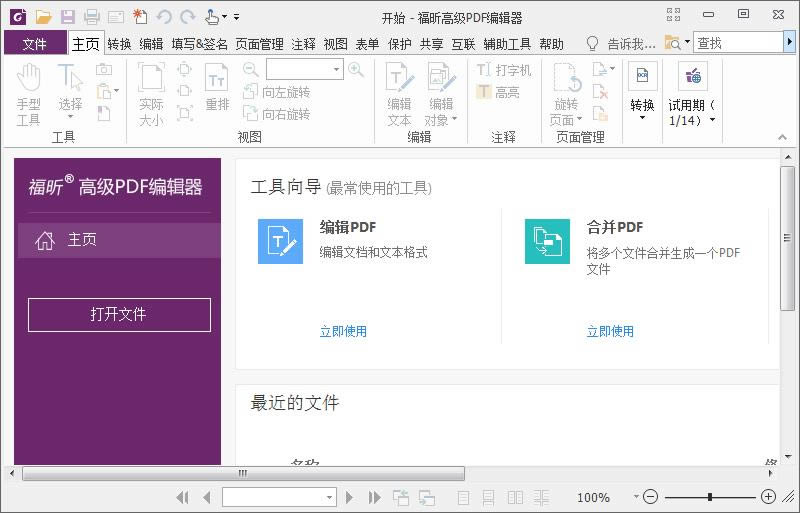800x513 pixels.
Task: Open the 100% zoom dropdown in status bar
Action: pyautogui.click(x=636, y=496)
